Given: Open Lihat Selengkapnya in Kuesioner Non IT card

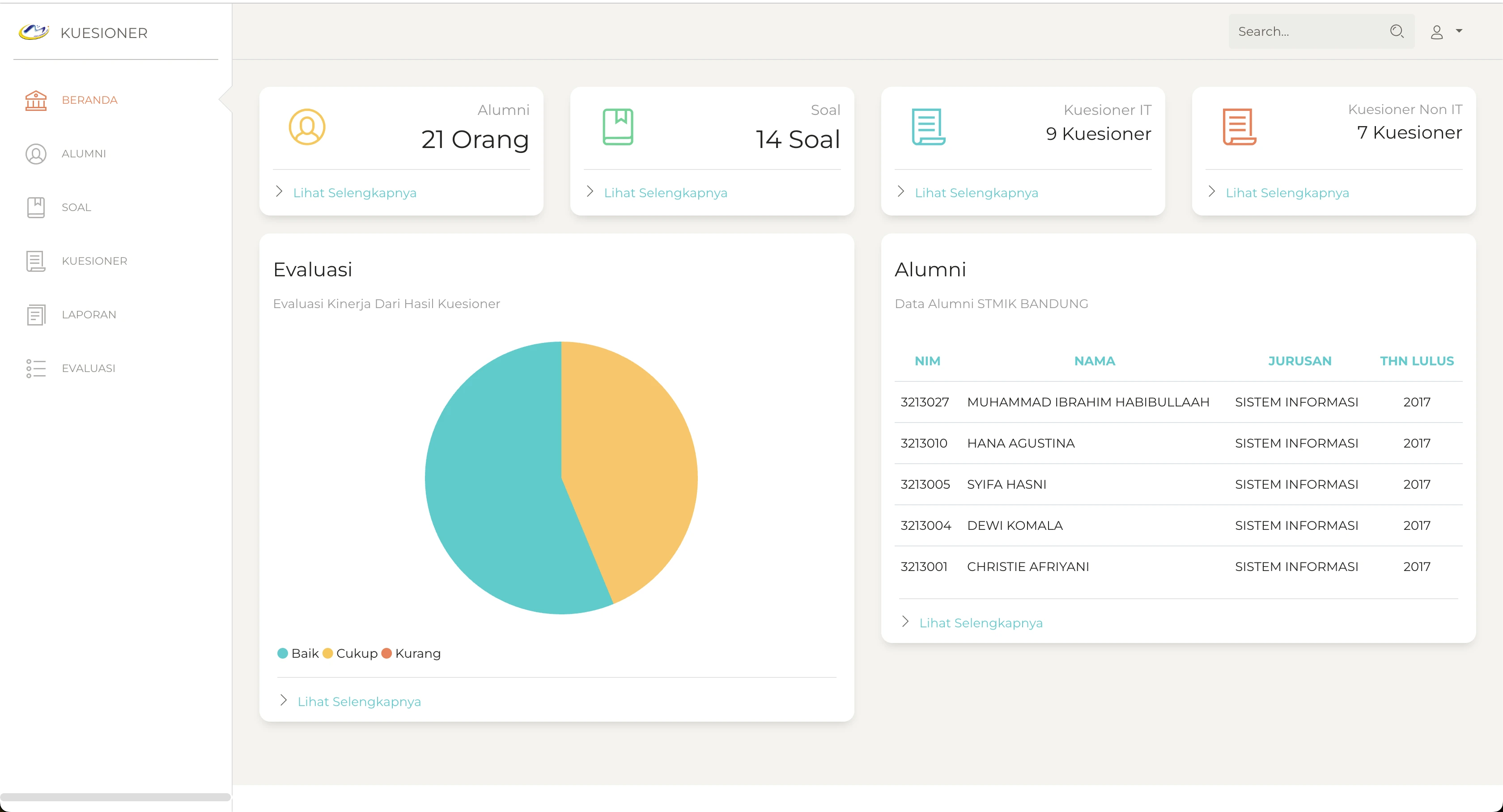Looking at the screenshot, I should pos(1287,193).
